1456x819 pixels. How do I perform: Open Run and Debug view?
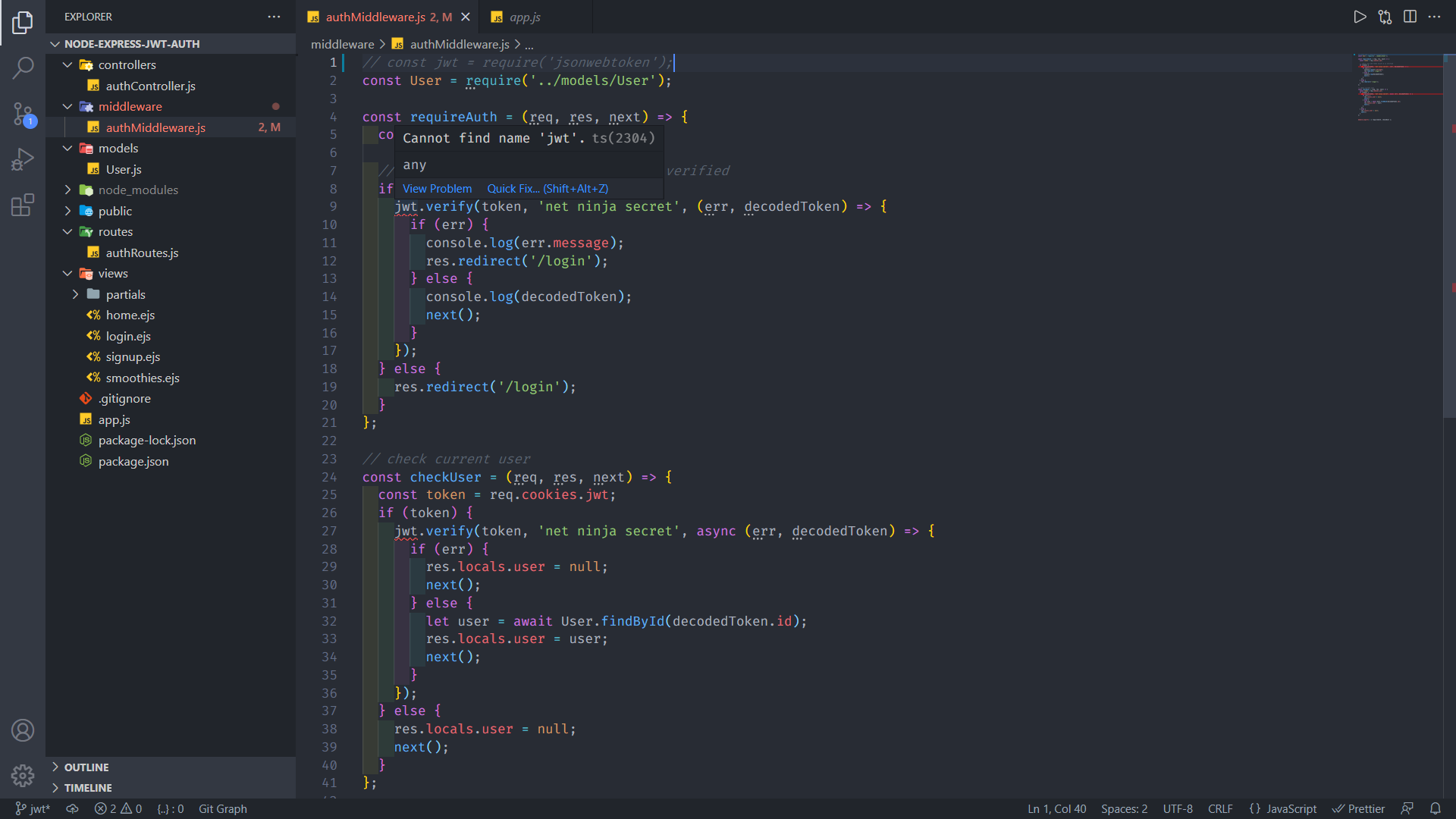coord(23,159)
